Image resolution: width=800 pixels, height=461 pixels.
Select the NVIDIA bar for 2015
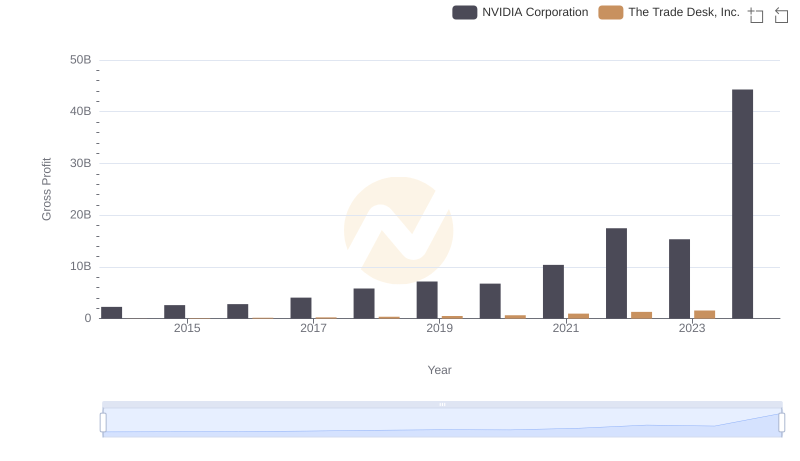[x=174, y=312]
